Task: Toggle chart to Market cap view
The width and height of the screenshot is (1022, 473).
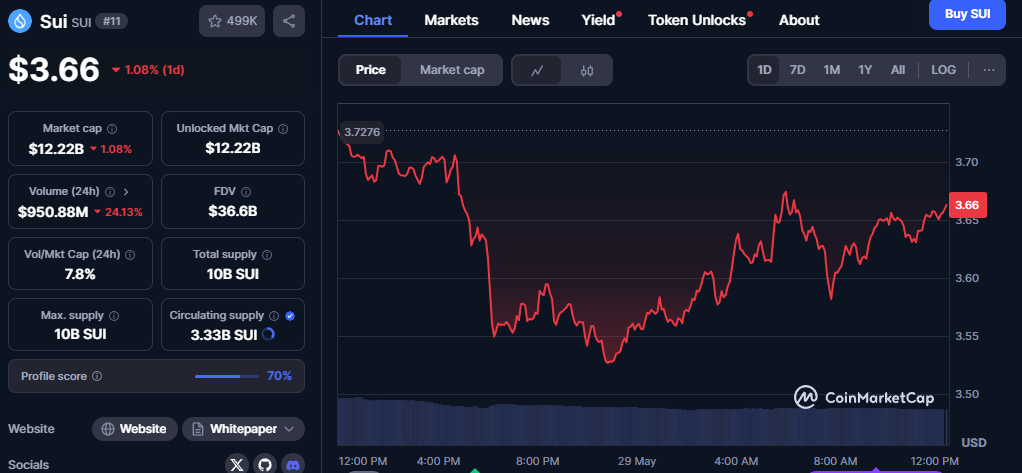Action: click(x=452, y=70)
